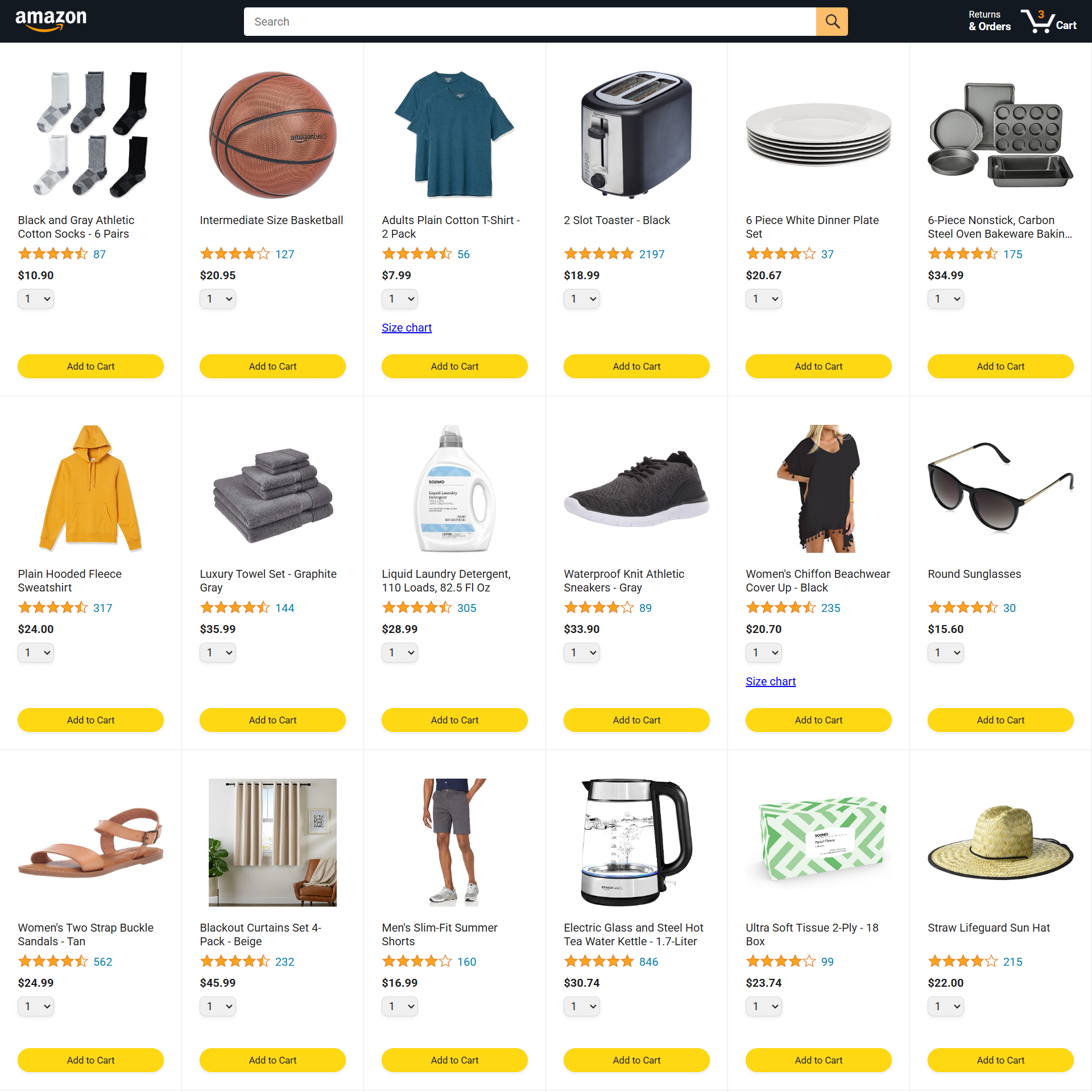
Task: Click the star rating of Athletic Cotton Socks
Action: pyautogui.click(x=53, y=254)
